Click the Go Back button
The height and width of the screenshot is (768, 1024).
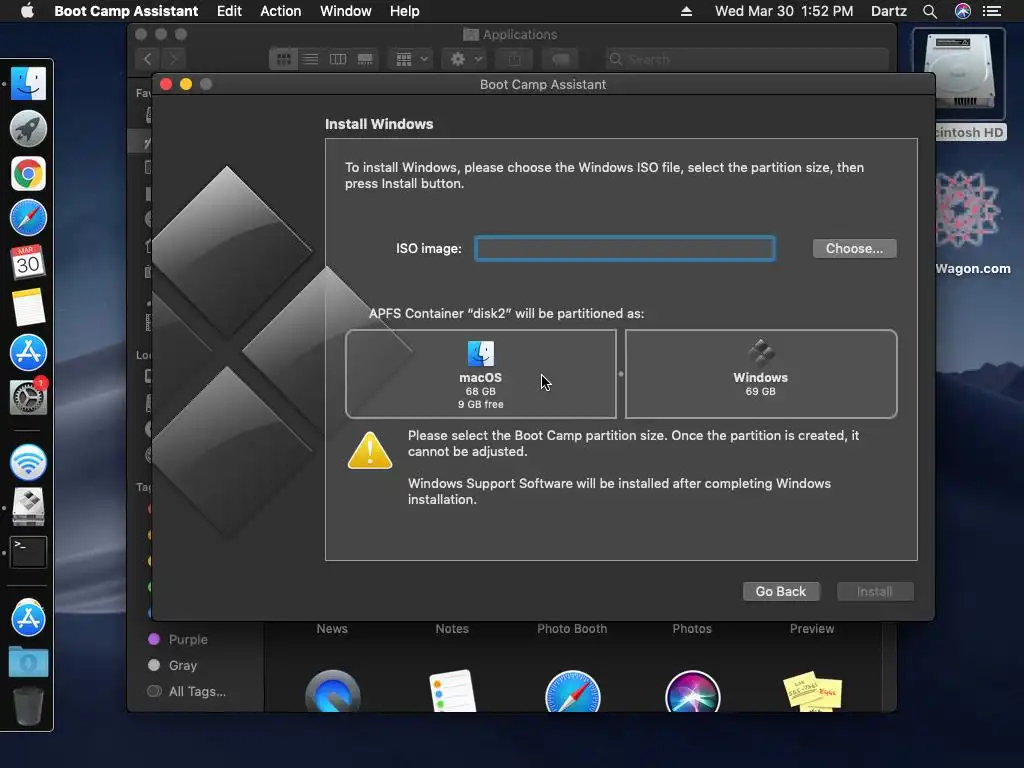pyautogui.click(x=780, y=591)
